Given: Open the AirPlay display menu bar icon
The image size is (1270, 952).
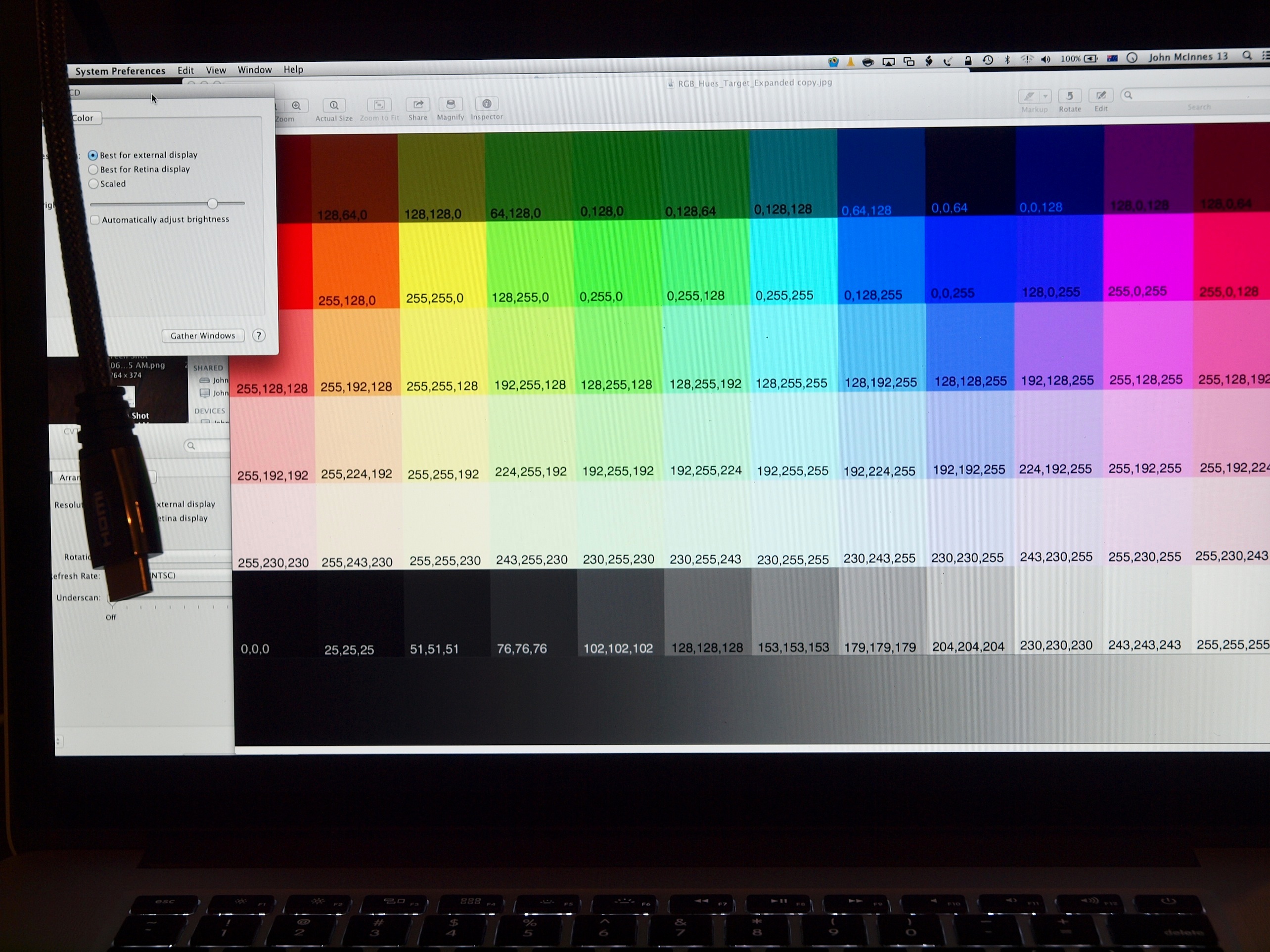Looking at the screenshot, I should pyautogui.click(x=888, y=61).
